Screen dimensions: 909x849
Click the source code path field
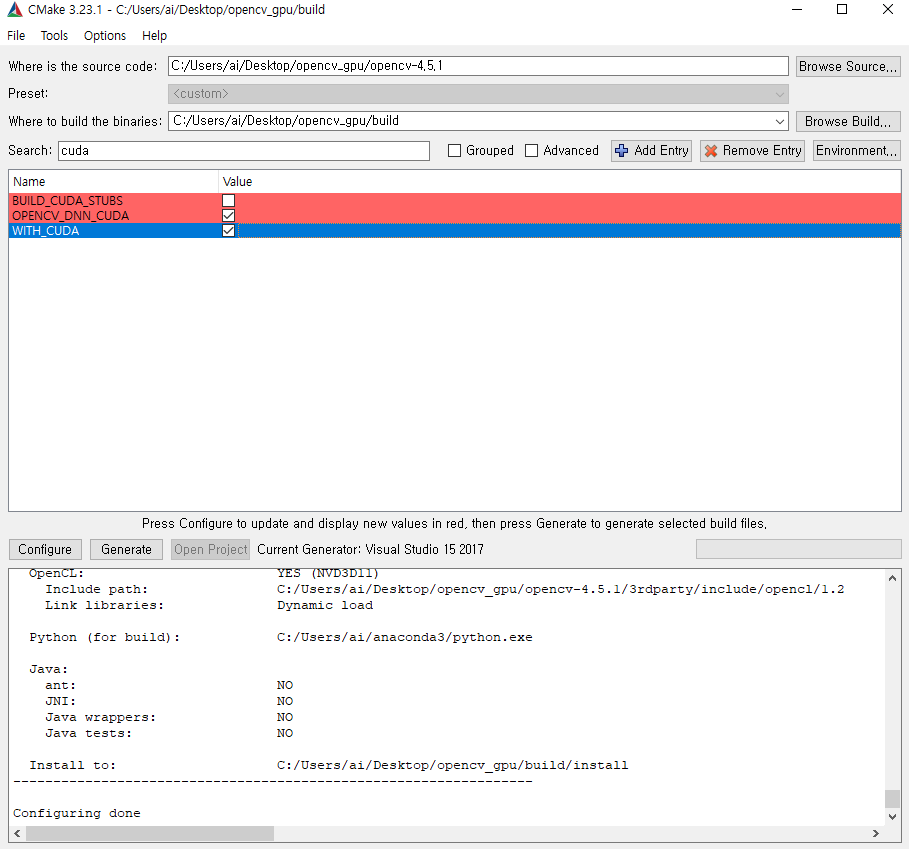coord(478,66)
